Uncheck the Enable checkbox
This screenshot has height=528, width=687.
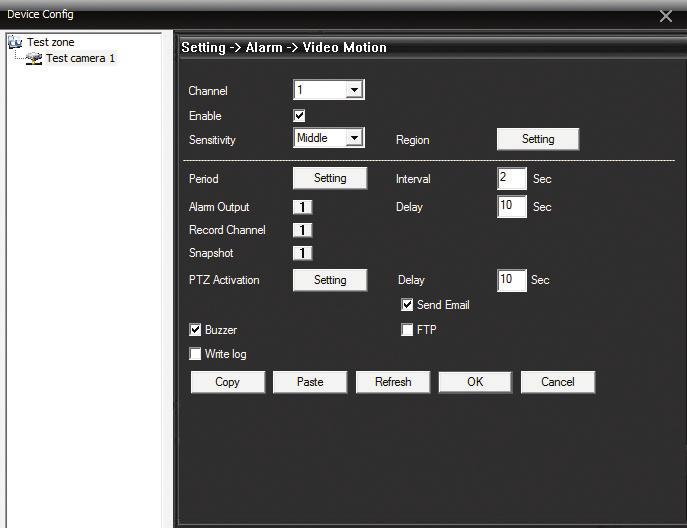coord(299,116)
